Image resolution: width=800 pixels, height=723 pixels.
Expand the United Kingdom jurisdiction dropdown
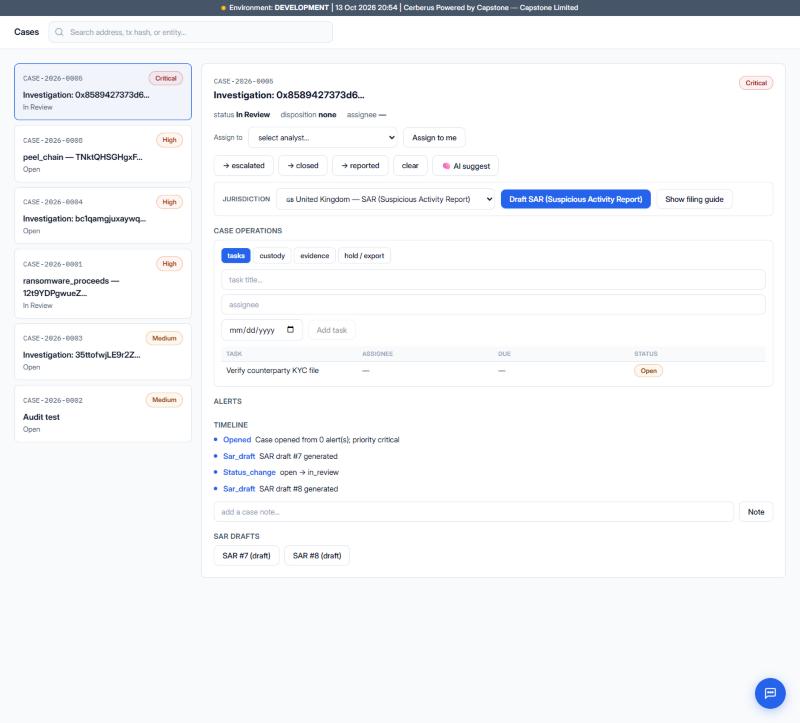click(x=387, y=199)
